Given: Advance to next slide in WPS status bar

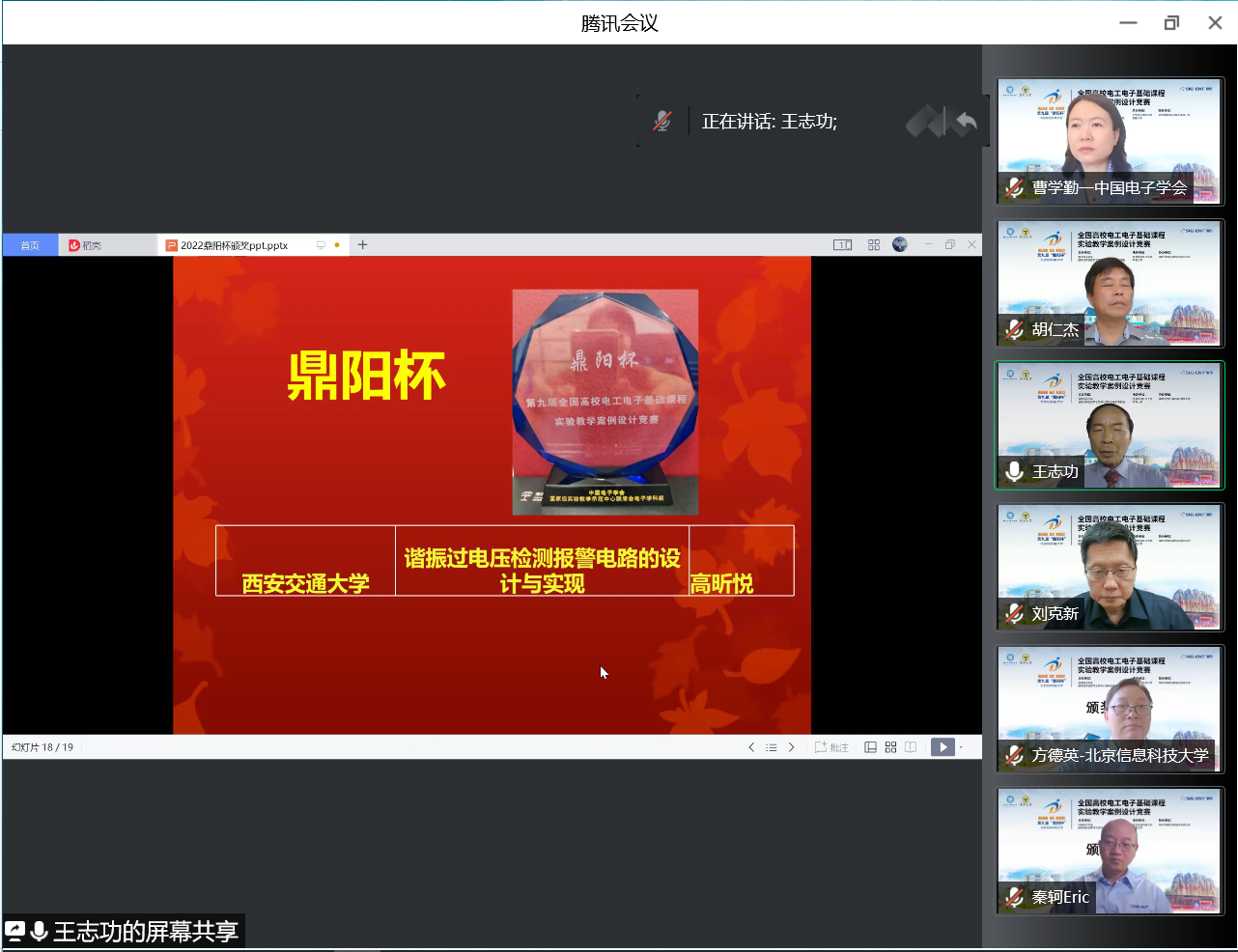Looking at the screenshot, I should coord(791,747).
